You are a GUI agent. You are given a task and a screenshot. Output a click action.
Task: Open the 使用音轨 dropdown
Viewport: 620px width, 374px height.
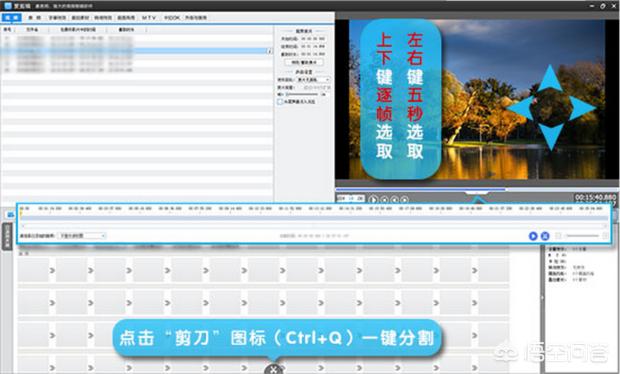[313, 79]
